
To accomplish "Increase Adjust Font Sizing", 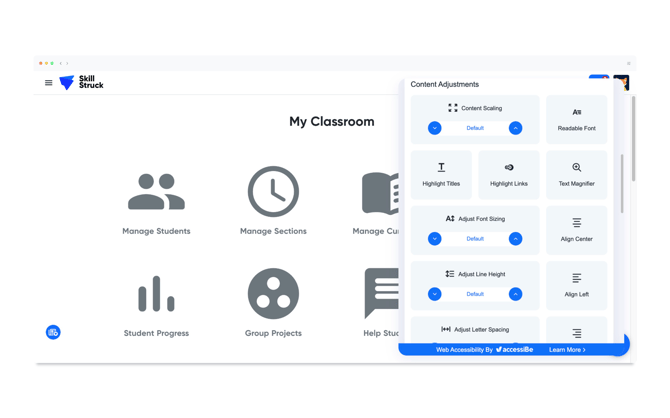I will [x=515, y=238].
